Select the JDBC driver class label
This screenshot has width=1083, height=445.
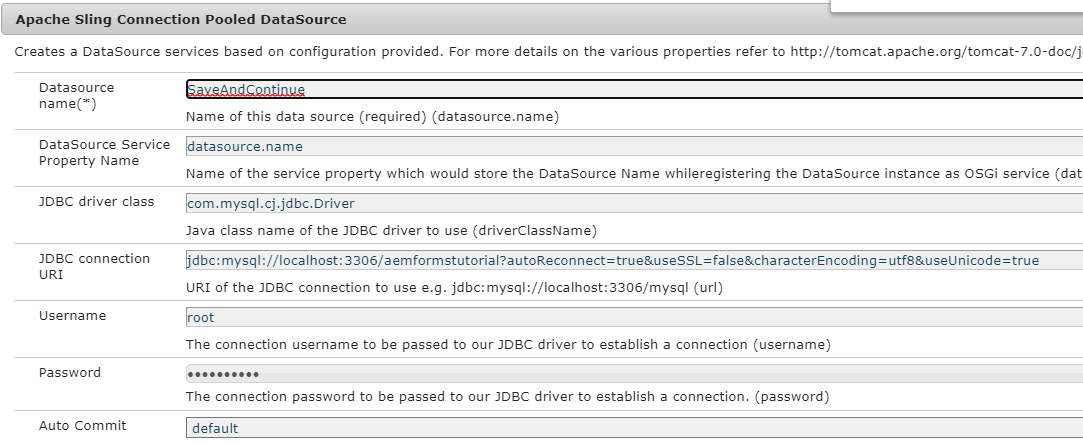point(96,201)
